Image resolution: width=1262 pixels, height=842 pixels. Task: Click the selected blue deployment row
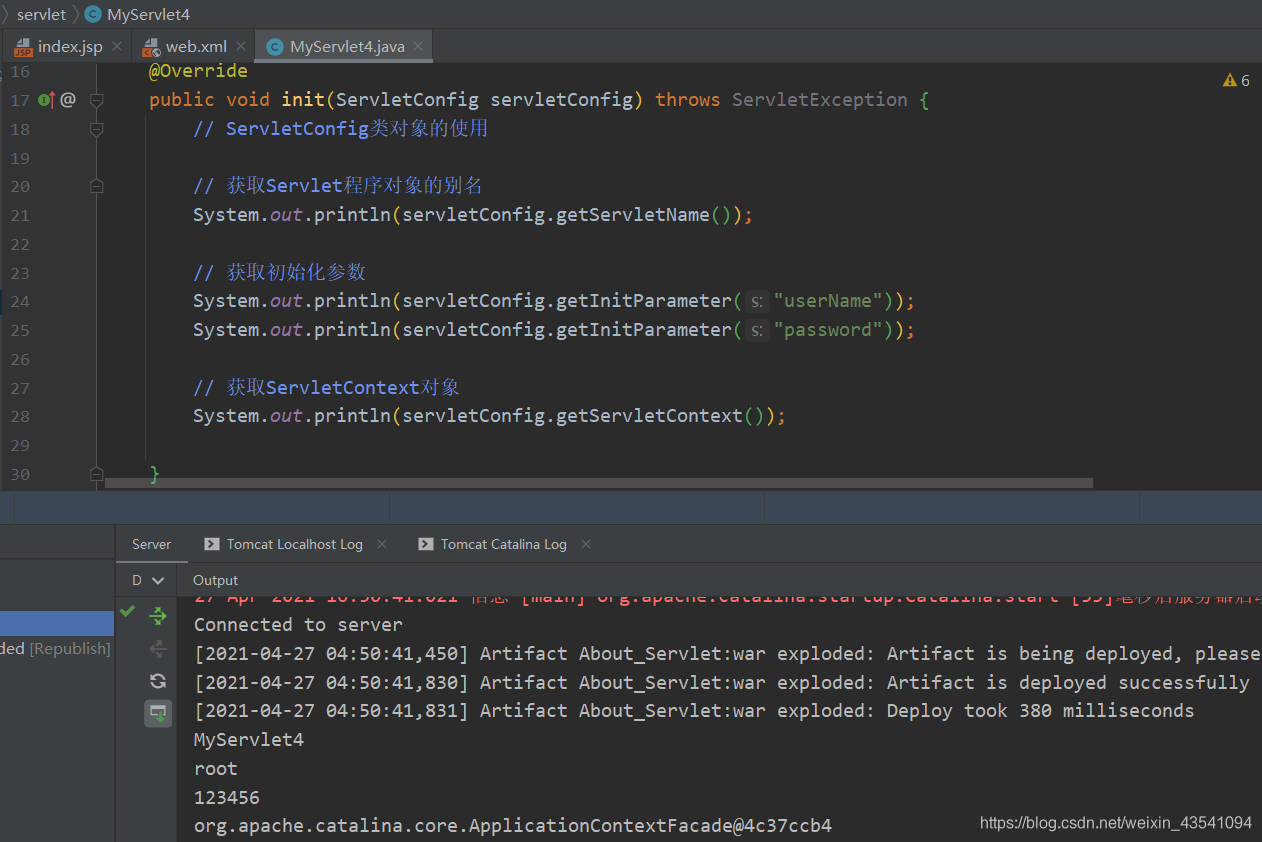point(57,623)
